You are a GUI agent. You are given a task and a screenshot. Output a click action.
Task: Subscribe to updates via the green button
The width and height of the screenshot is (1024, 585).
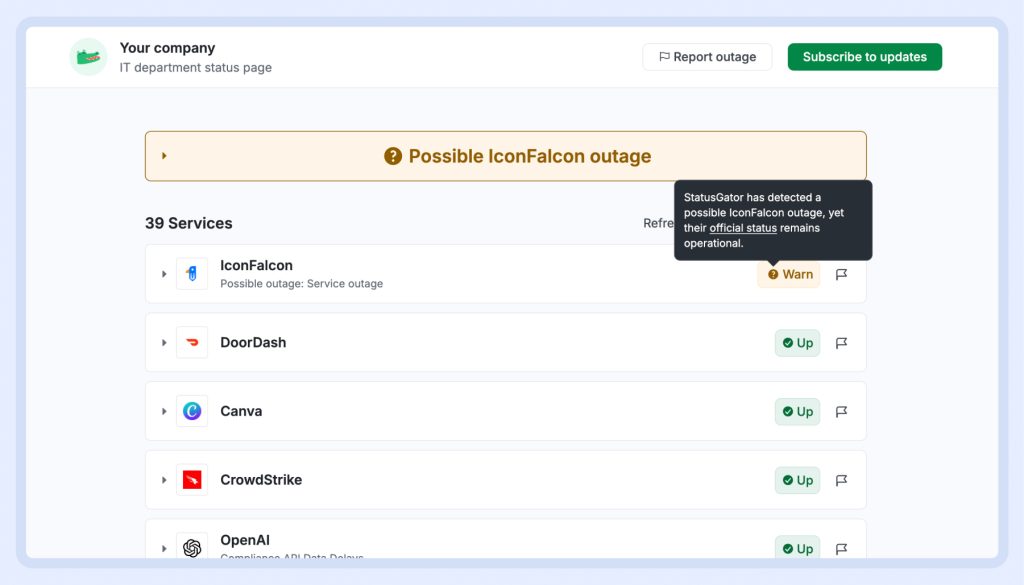pyautogui.click(x=864, y=57)
